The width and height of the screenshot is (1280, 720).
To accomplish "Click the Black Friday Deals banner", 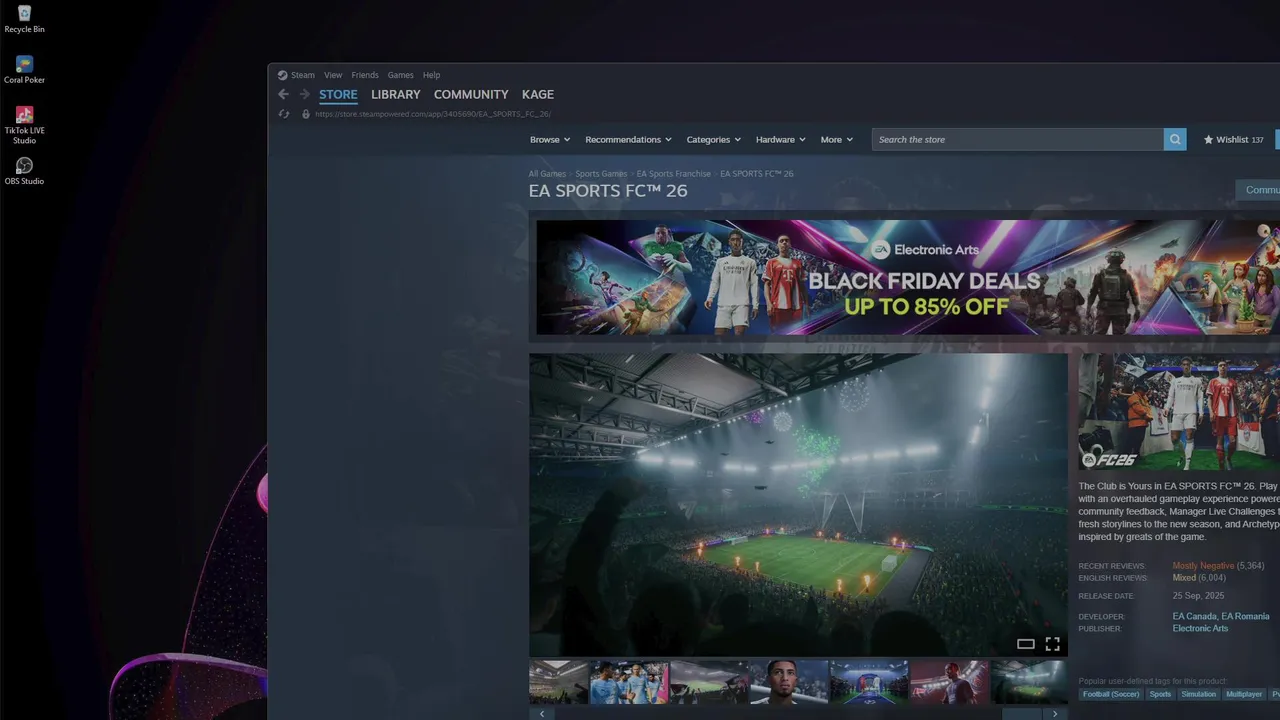I will tap(908, 277).
